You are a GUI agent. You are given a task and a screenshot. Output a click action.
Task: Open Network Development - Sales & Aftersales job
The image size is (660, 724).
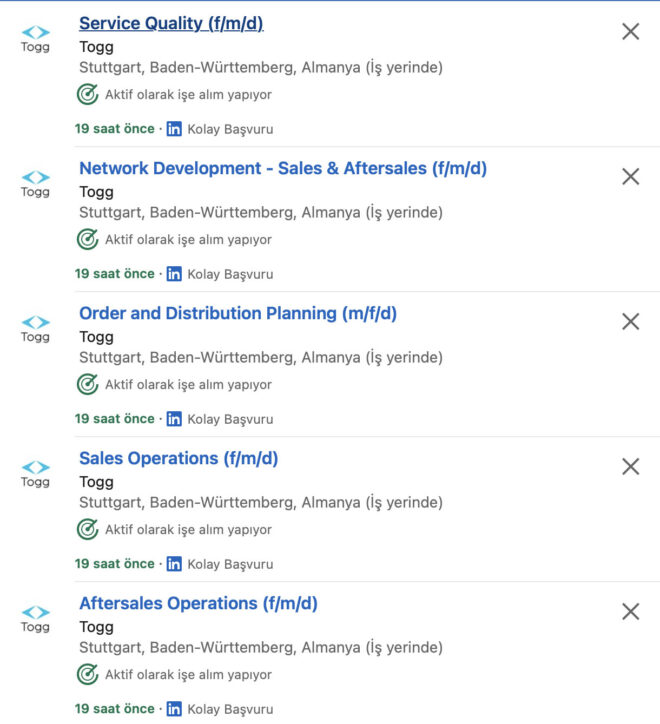click(283, 168)
